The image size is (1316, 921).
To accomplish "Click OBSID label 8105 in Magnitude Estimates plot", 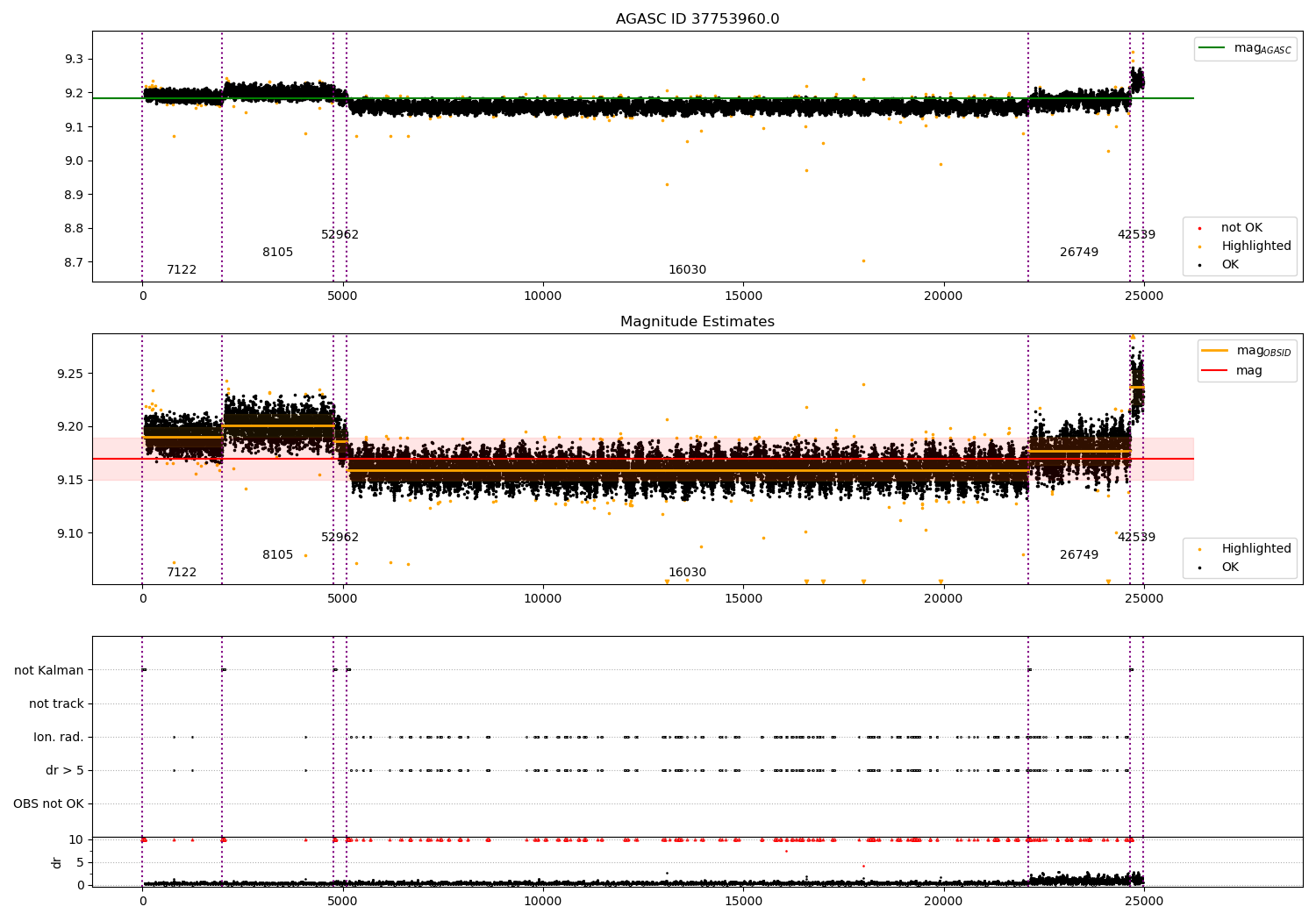I will (278, 555).
